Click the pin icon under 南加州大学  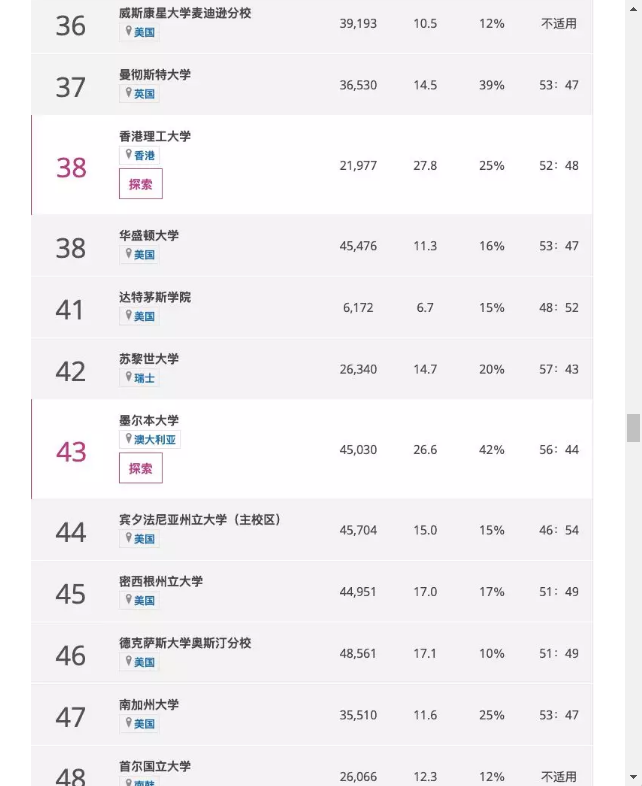(129, 723)
